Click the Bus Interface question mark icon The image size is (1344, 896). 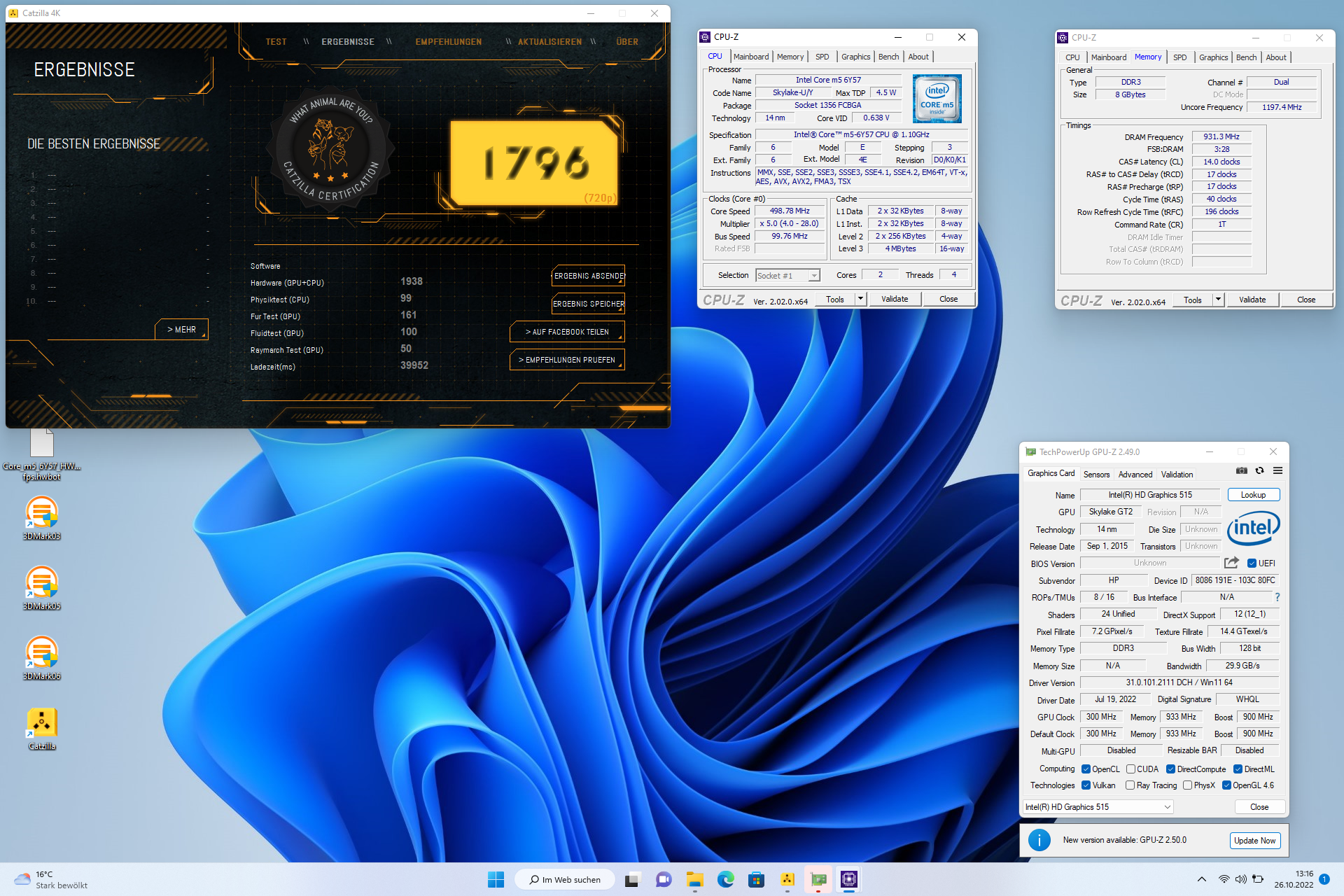1277,597
